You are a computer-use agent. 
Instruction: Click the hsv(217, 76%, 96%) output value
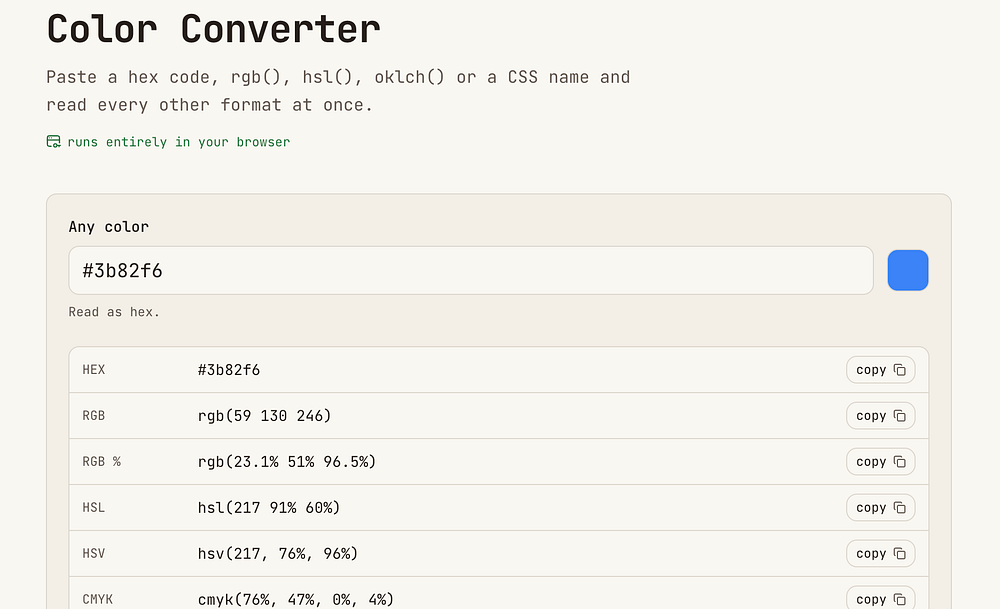point(278,554)
